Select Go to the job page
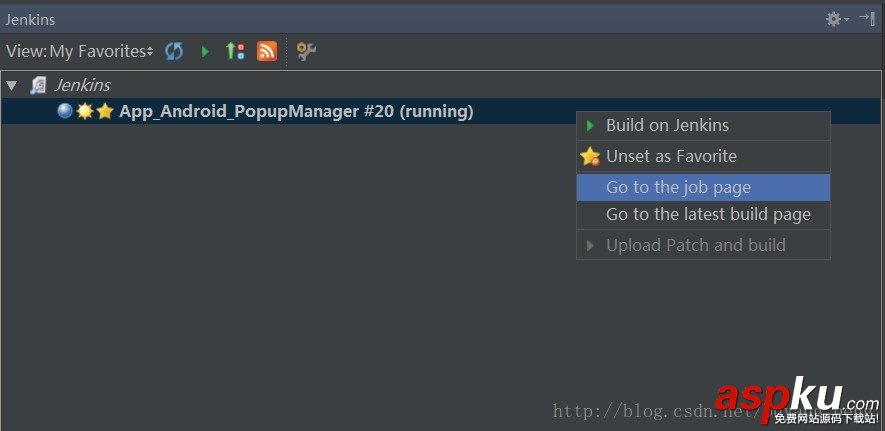Image resolution: width=885 pixels, height=431 pixels. coord(678,187)
